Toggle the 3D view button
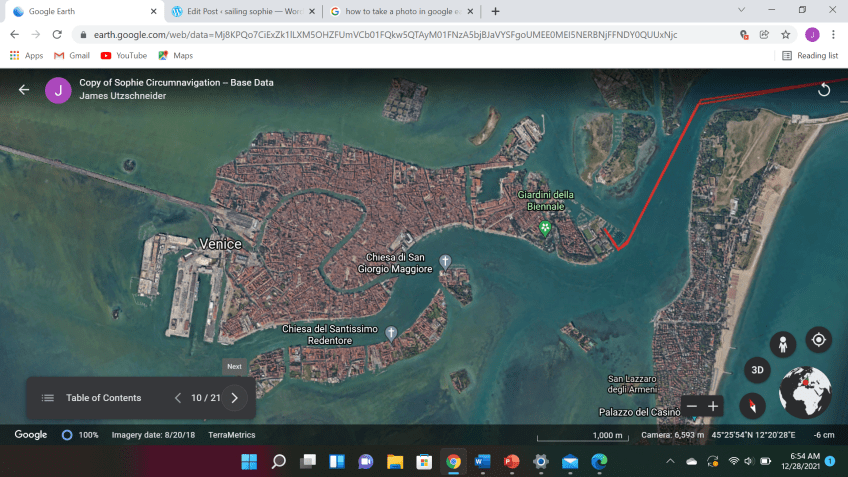 [x=757, y=369]
